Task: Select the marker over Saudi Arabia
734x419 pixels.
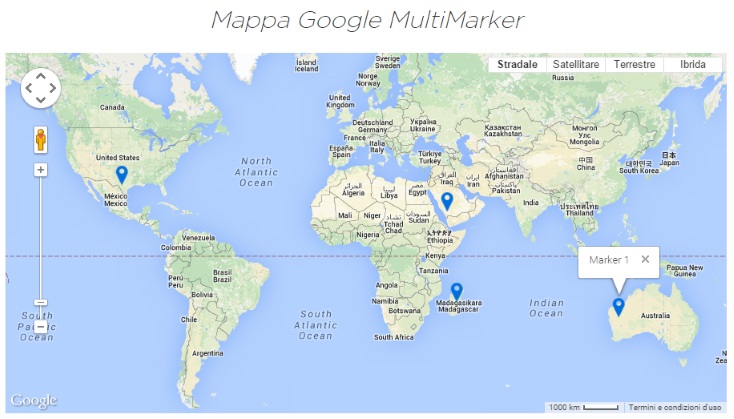Action: tap(447, 200)
